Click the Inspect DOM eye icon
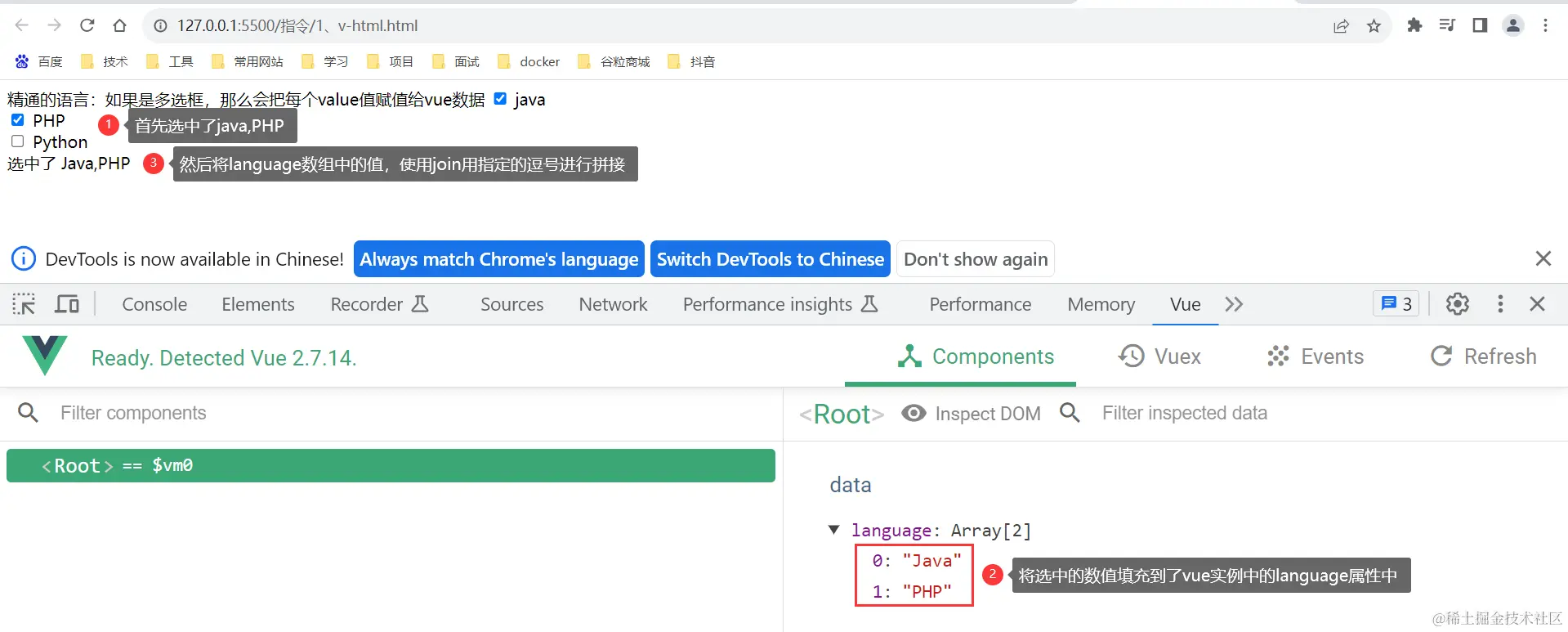This screenshot has height=632, width=1568. coord(914,413)
